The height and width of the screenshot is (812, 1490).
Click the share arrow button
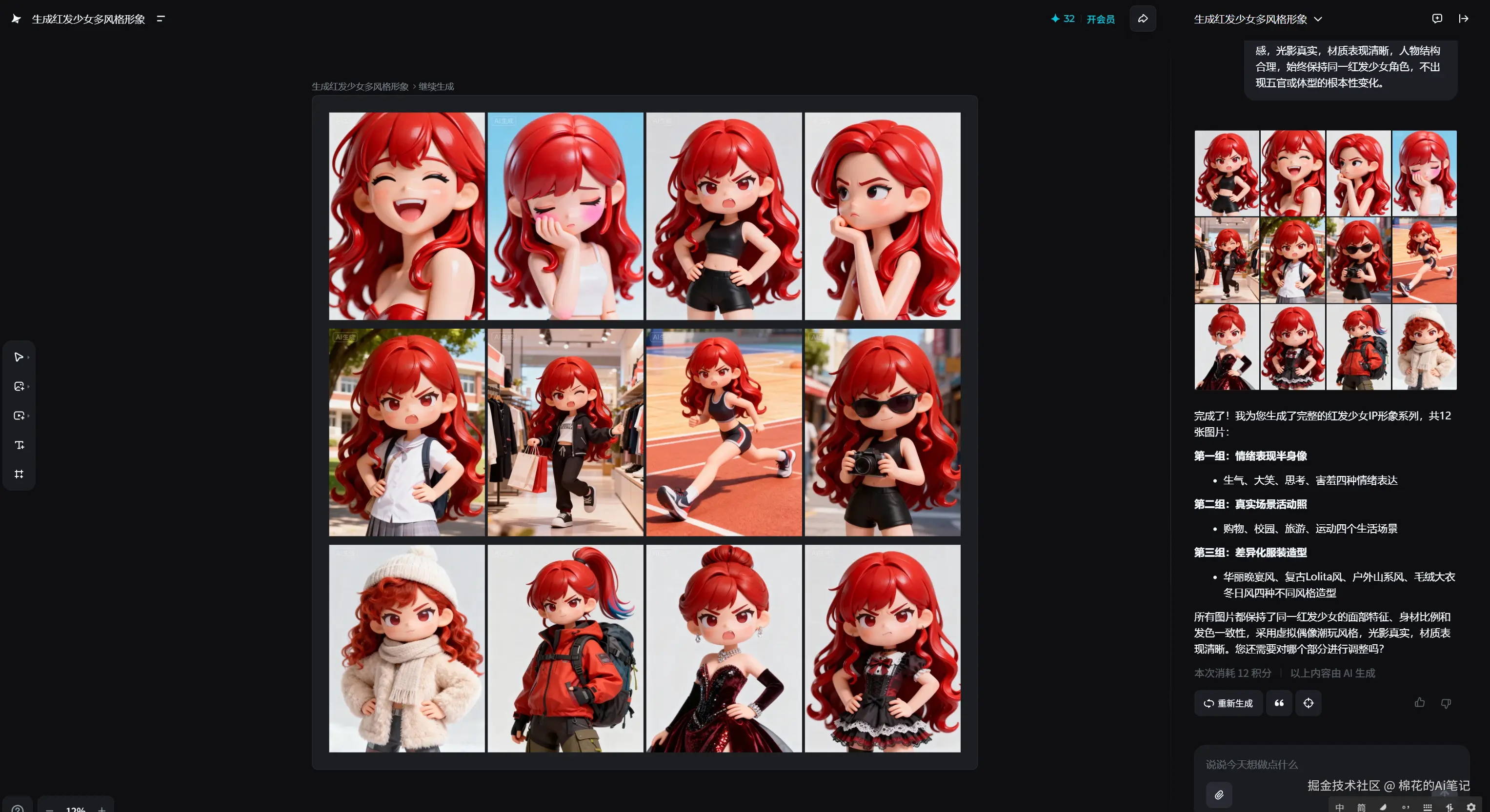point(1142,19)
